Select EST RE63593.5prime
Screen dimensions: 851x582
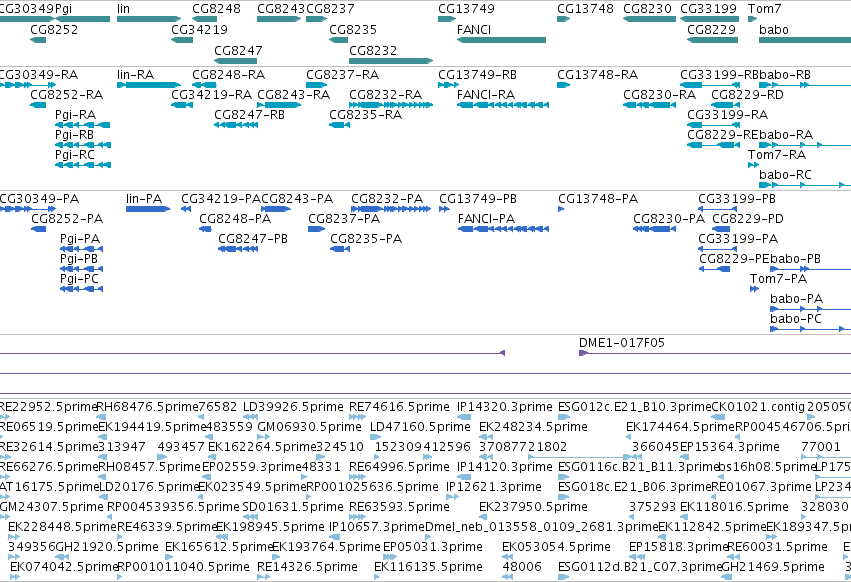click(399, 507)
